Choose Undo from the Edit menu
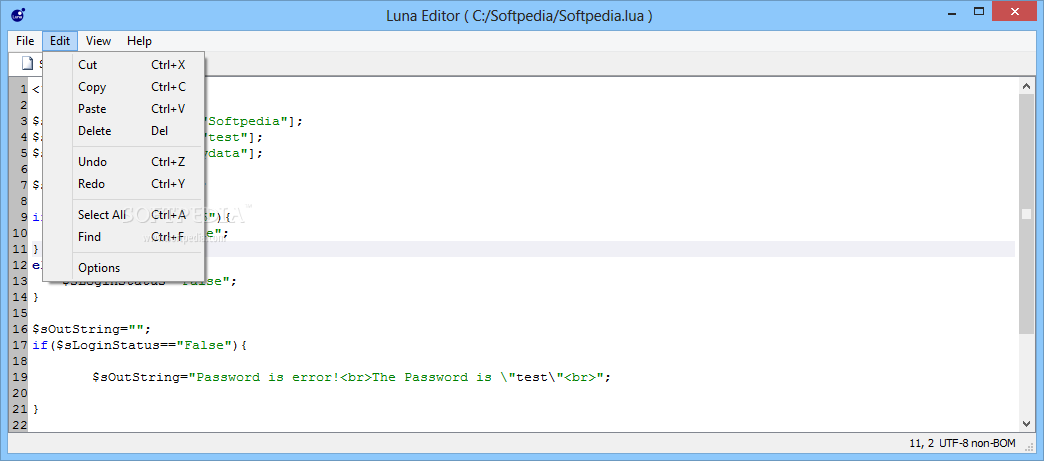 pos(124,162)
